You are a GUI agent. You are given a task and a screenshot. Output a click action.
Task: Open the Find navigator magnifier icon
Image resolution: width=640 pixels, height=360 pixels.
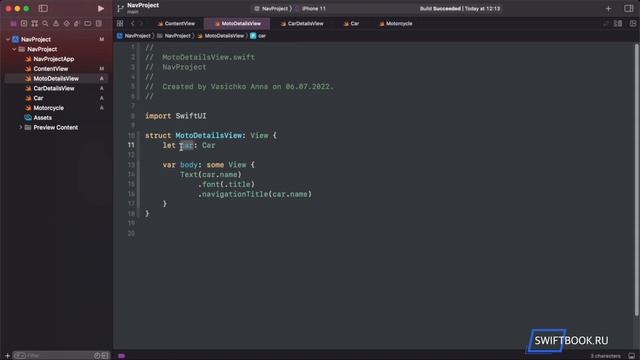(x=45, y=24)
